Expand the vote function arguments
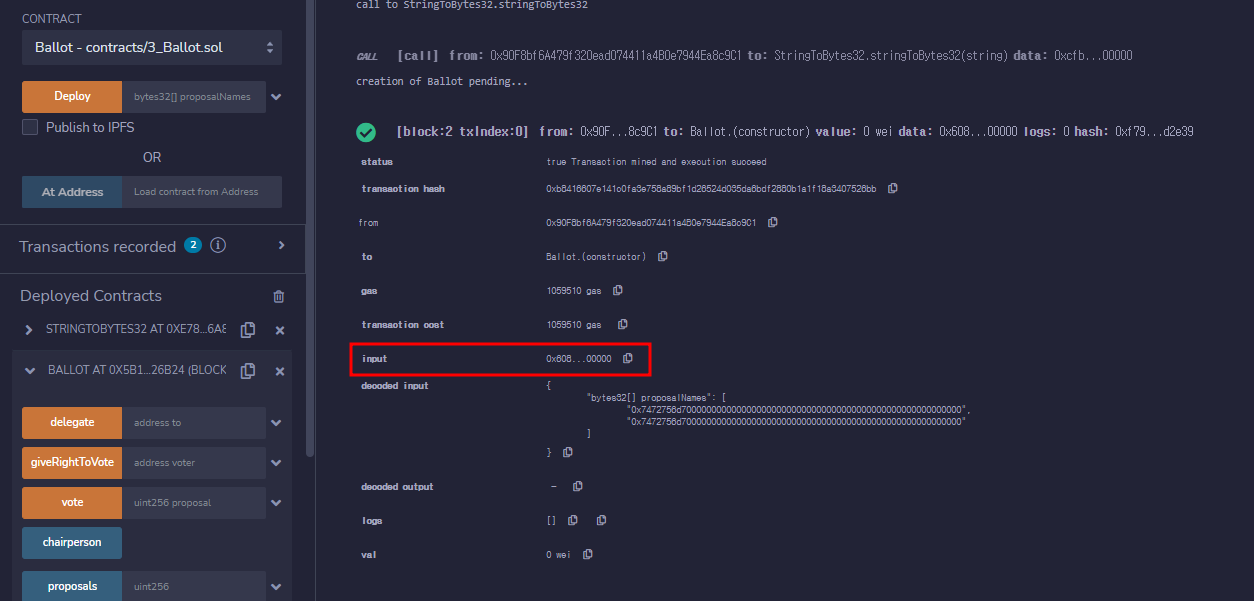The image size is (1254, 601). [276, 503]
